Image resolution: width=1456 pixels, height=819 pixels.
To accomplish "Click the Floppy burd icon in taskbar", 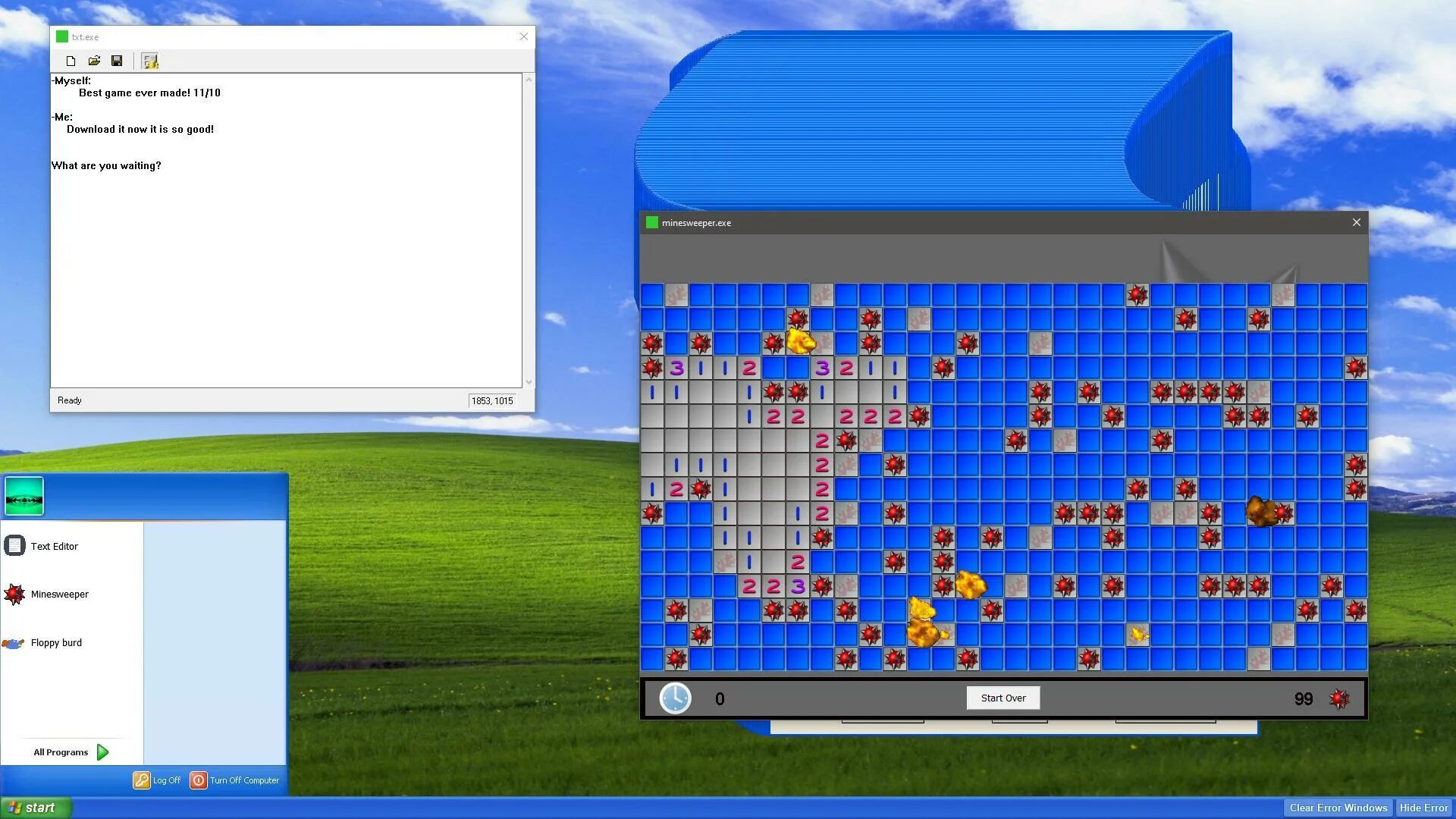I will (15, 642).
